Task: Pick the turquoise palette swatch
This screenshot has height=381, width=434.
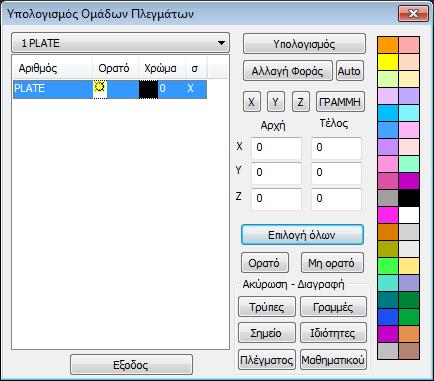Action: click(388, 283)
